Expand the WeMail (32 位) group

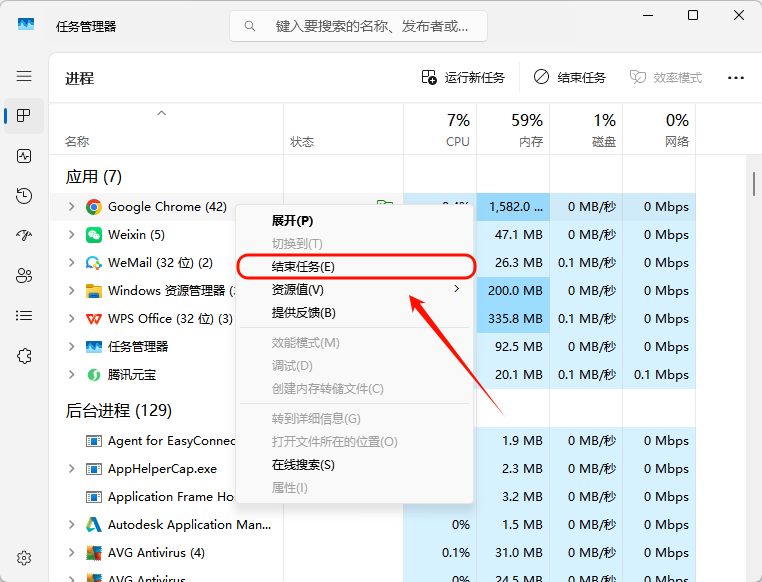[71, 263]
